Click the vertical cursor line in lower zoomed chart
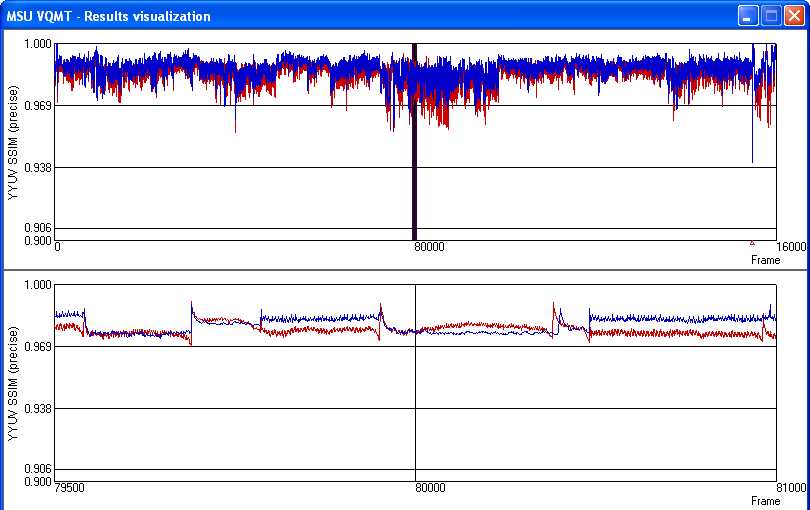Screen dimensions: 810x510 point(415,383)
